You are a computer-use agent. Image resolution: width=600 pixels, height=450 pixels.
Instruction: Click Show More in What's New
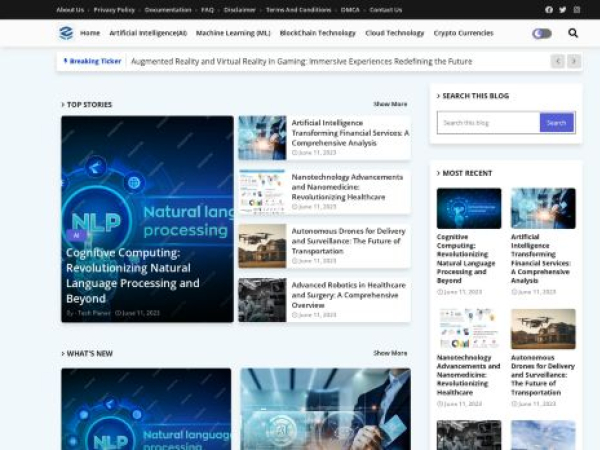pos(390,353)
